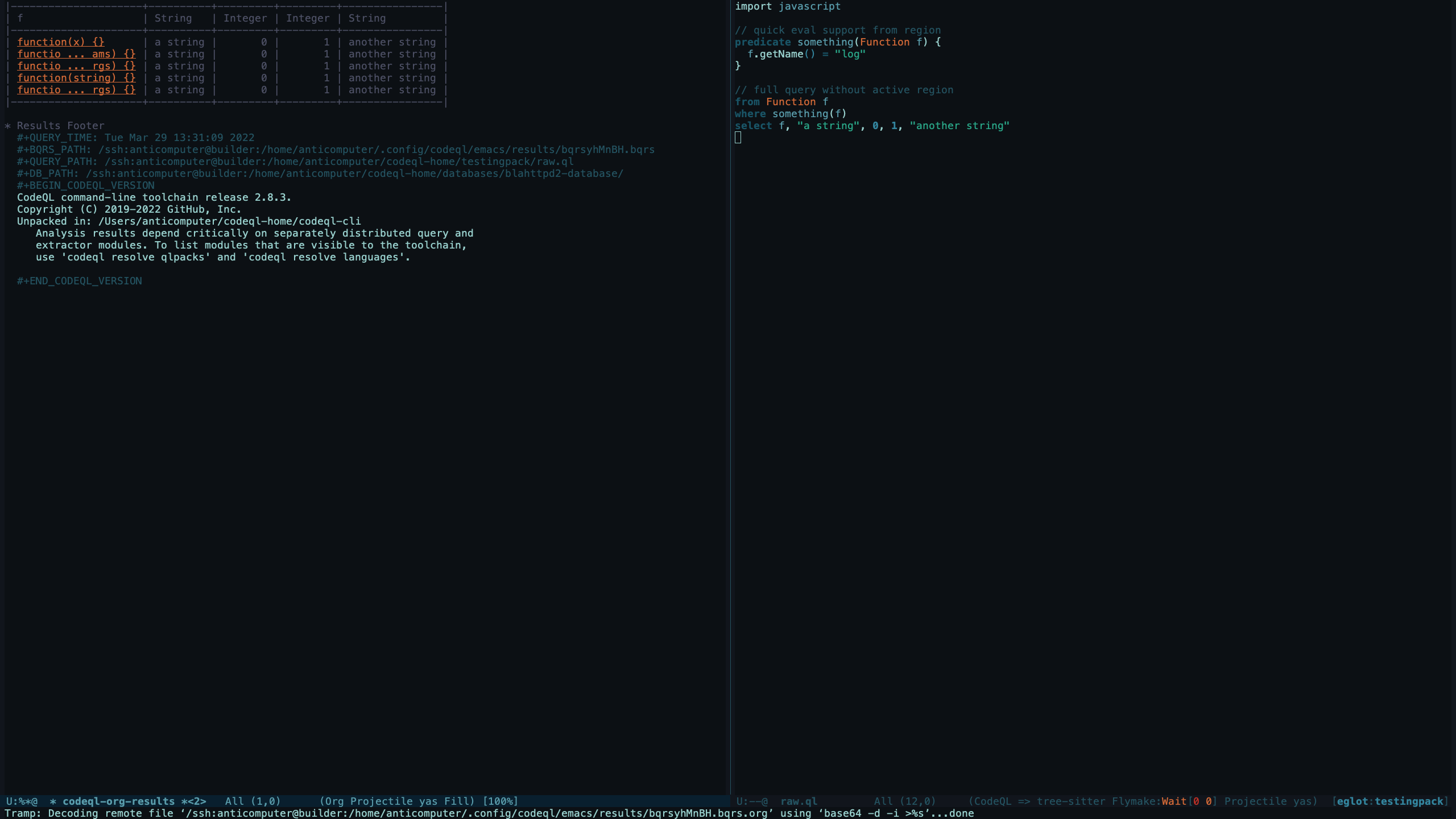Click the U:--@ status flags for raw.ql
Viewport: 1456px width, 819px height.
[x=751, y=801]
